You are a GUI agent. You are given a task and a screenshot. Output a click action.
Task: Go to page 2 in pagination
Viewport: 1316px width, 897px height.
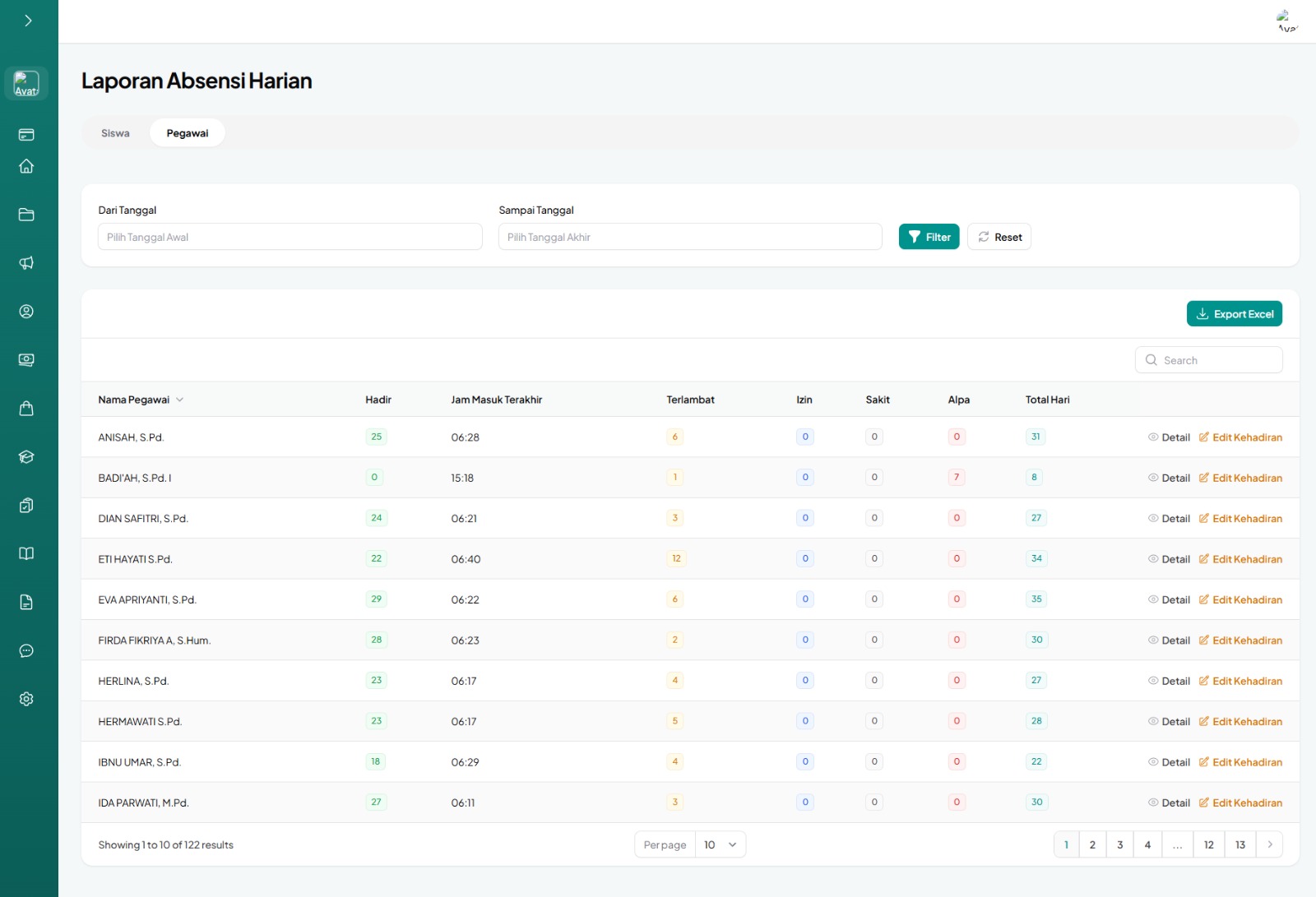click(x=1092, y=844)
